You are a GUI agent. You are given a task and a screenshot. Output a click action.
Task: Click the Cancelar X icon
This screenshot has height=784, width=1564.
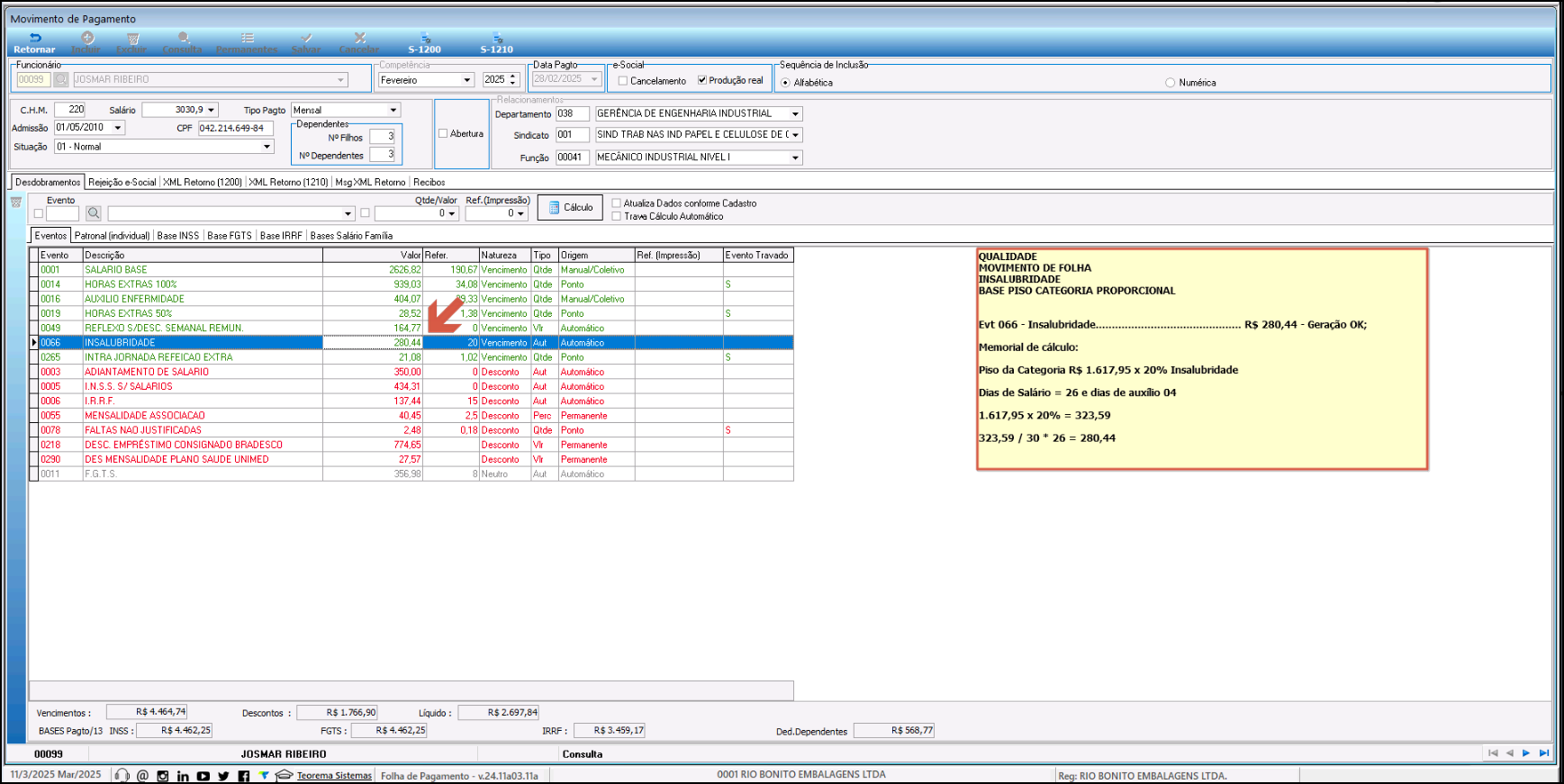[360, 38]
